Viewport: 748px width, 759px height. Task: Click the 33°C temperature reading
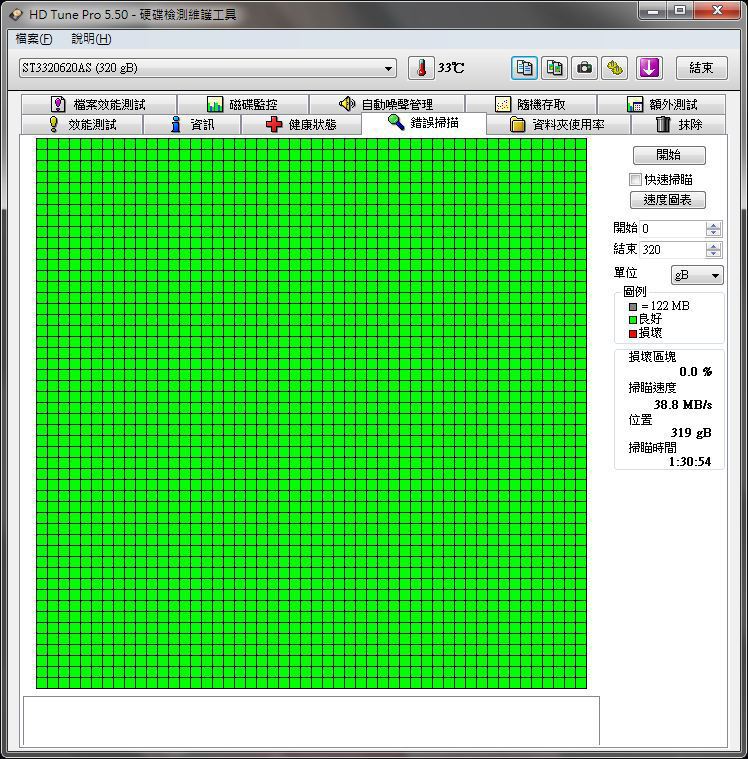pyautogui.click(x=451, y=68)
